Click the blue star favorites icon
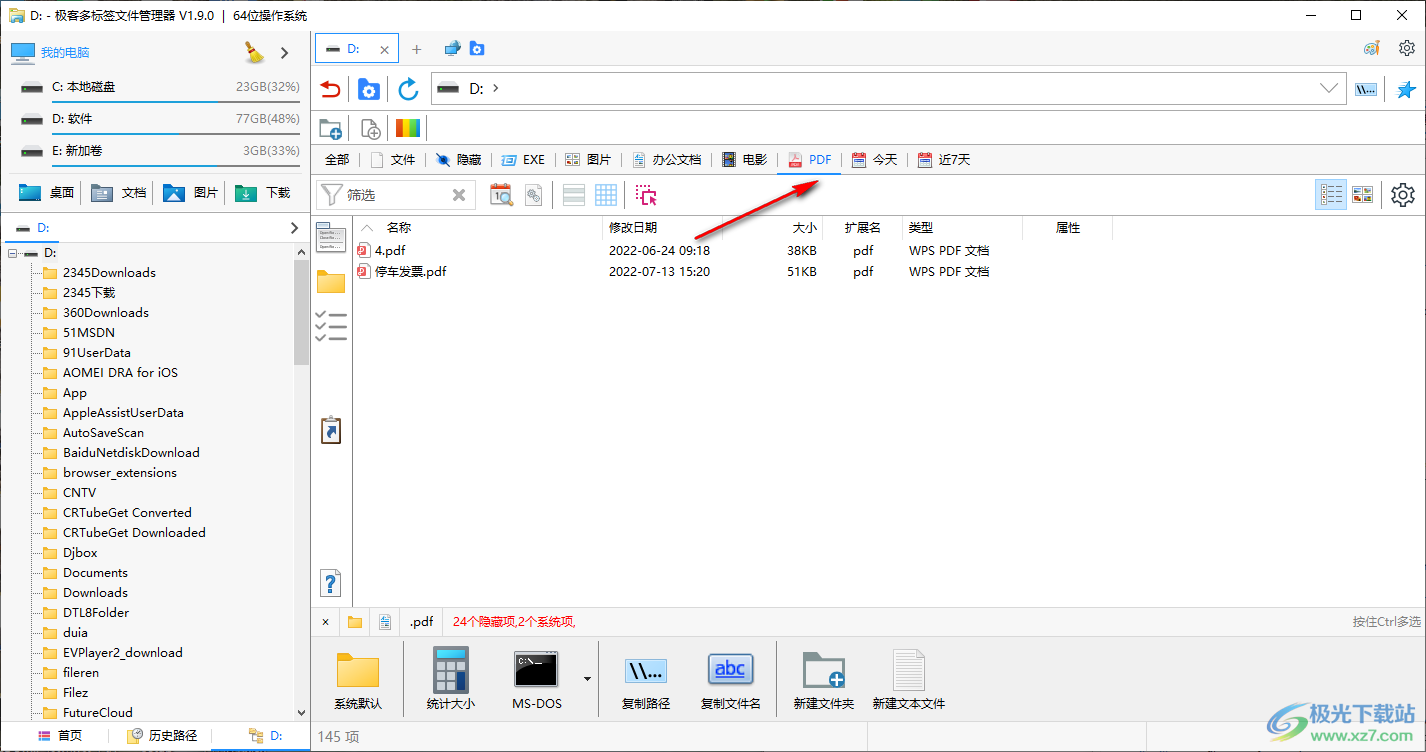Viewport: 1426px width, 752px height. [1406, 89]
